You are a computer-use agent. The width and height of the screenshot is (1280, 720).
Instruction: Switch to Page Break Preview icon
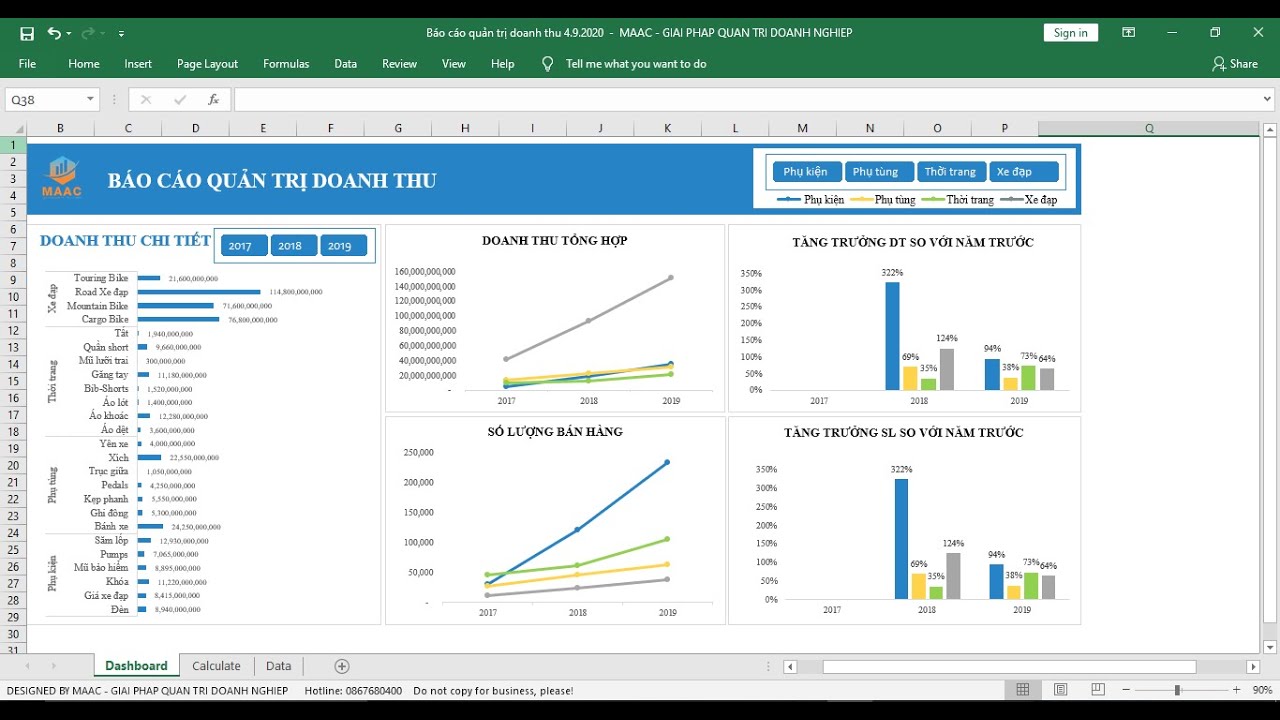(x=1098, y=690)
